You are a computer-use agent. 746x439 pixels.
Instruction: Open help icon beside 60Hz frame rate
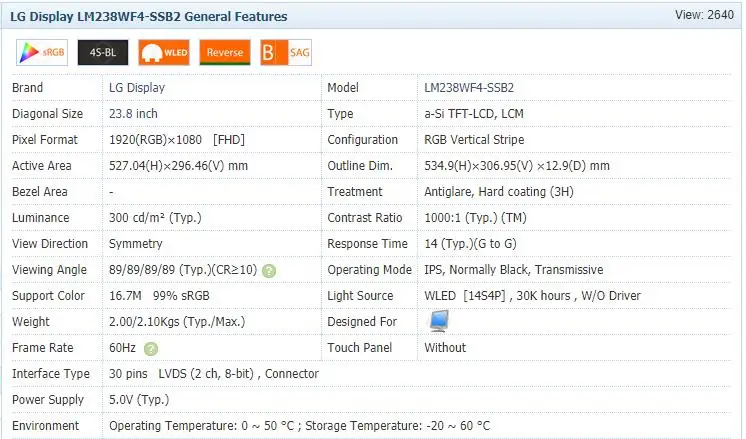click(151, 349)
